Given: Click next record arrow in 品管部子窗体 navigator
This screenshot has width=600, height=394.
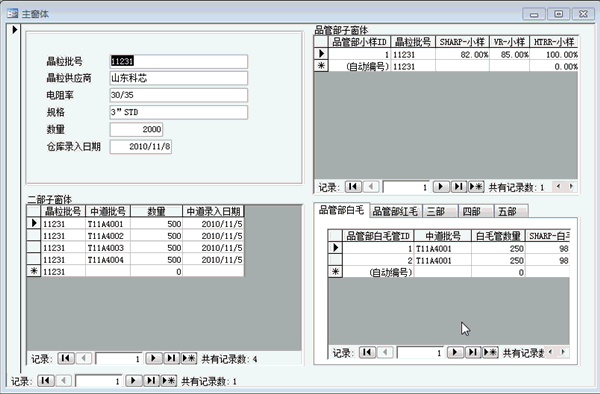Looking at the screenshot, I should pyautogui.click(x=440, y=187).
